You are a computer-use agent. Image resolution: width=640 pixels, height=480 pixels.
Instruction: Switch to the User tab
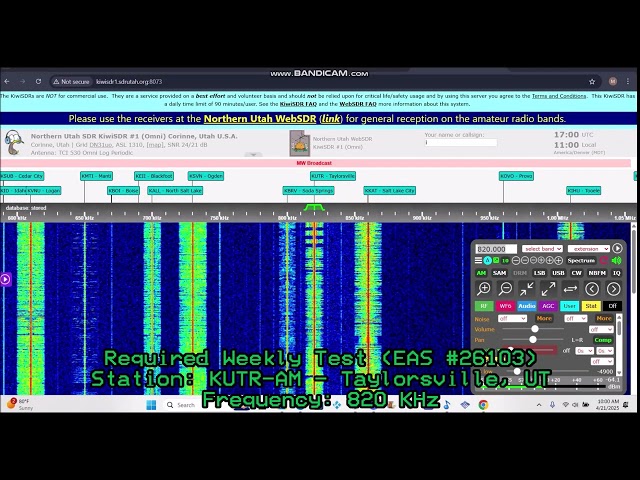(569, 306)
